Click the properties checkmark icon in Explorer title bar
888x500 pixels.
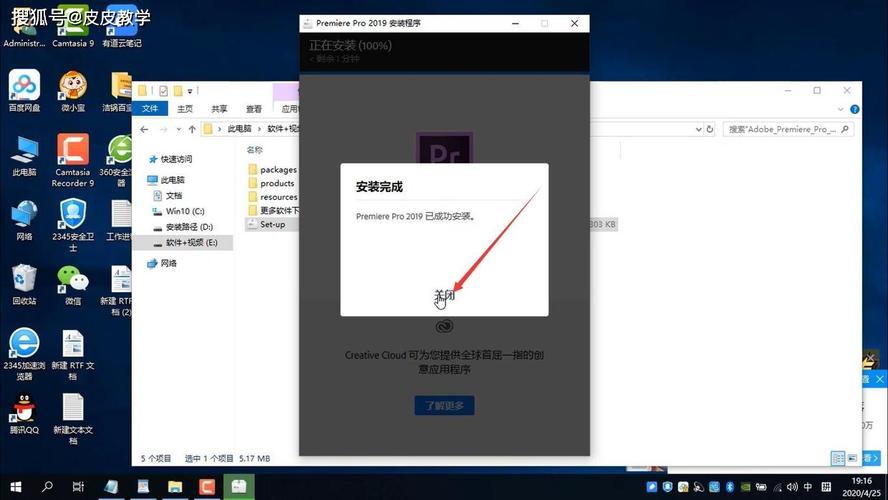tap(164, 91)
